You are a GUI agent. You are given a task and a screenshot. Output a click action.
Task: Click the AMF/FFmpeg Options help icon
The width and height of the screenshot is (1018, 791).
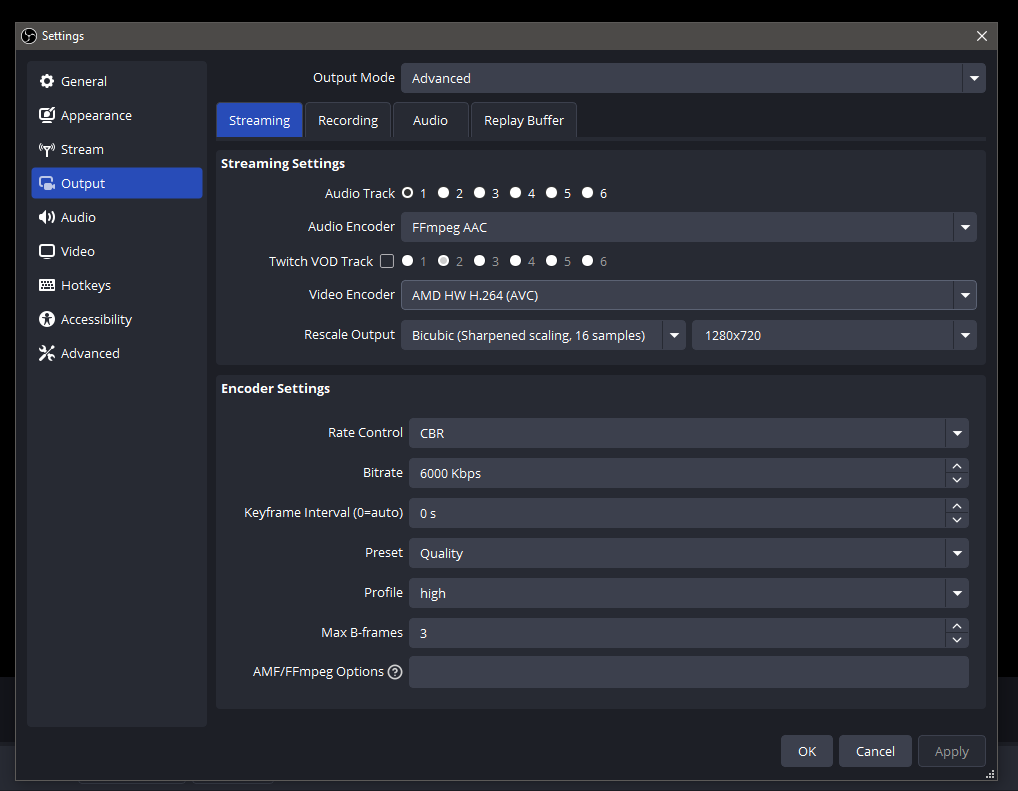(x=395, y=672)
